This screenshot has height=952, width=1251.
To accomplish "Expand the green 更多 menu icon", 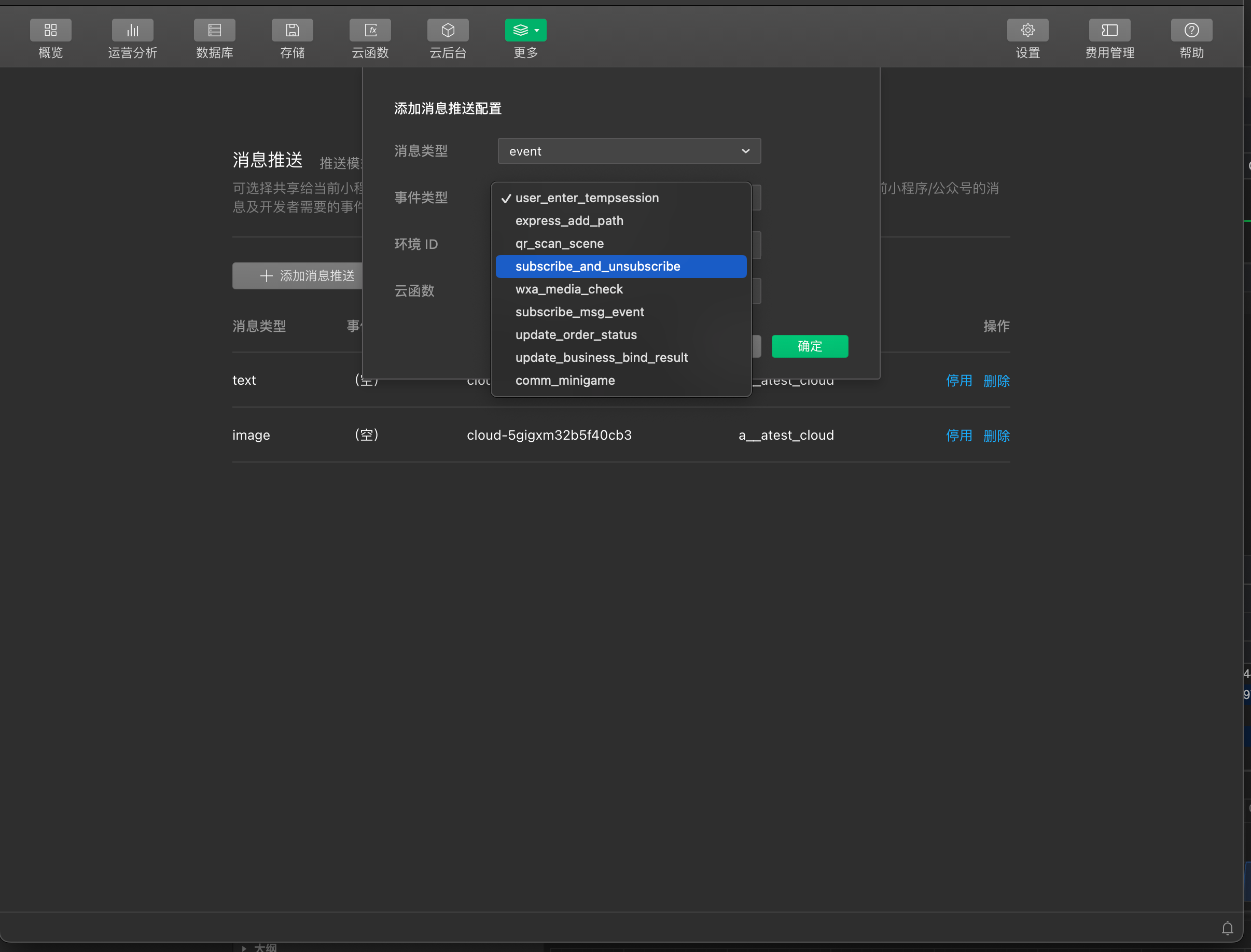I will (525, 30).
